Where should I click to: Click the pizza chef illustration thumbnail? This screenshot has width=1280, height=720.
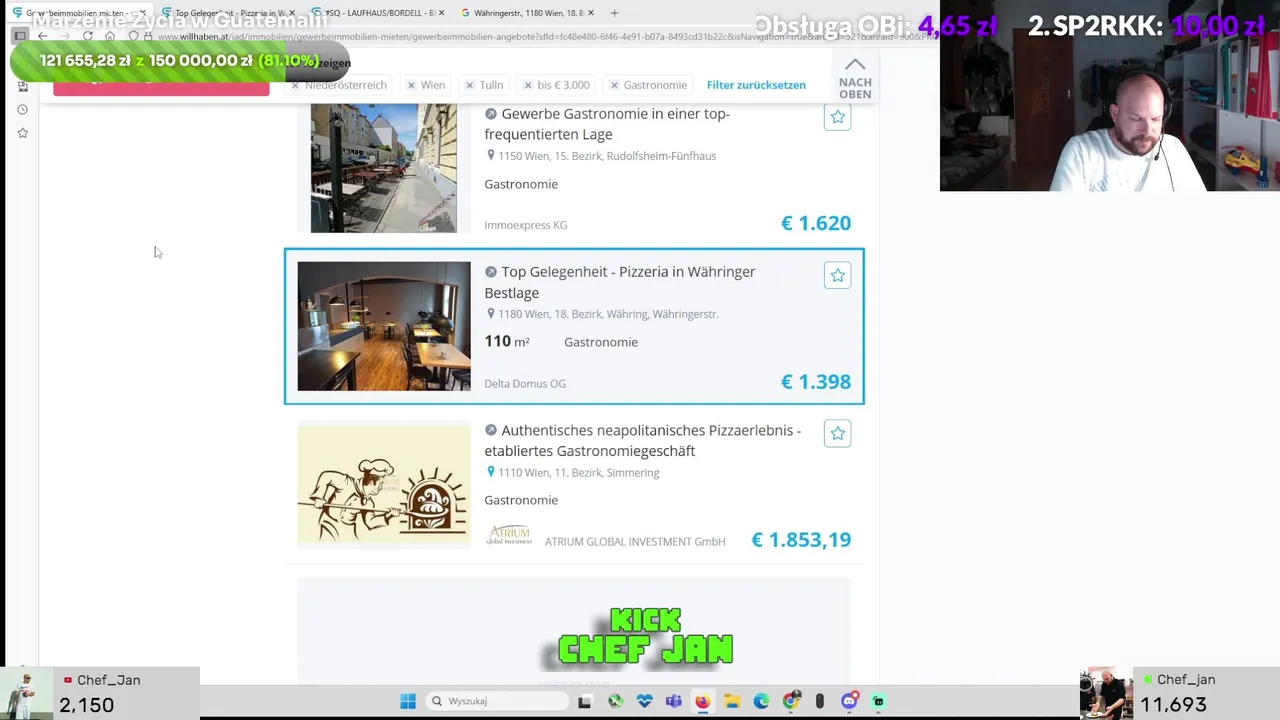383,486
